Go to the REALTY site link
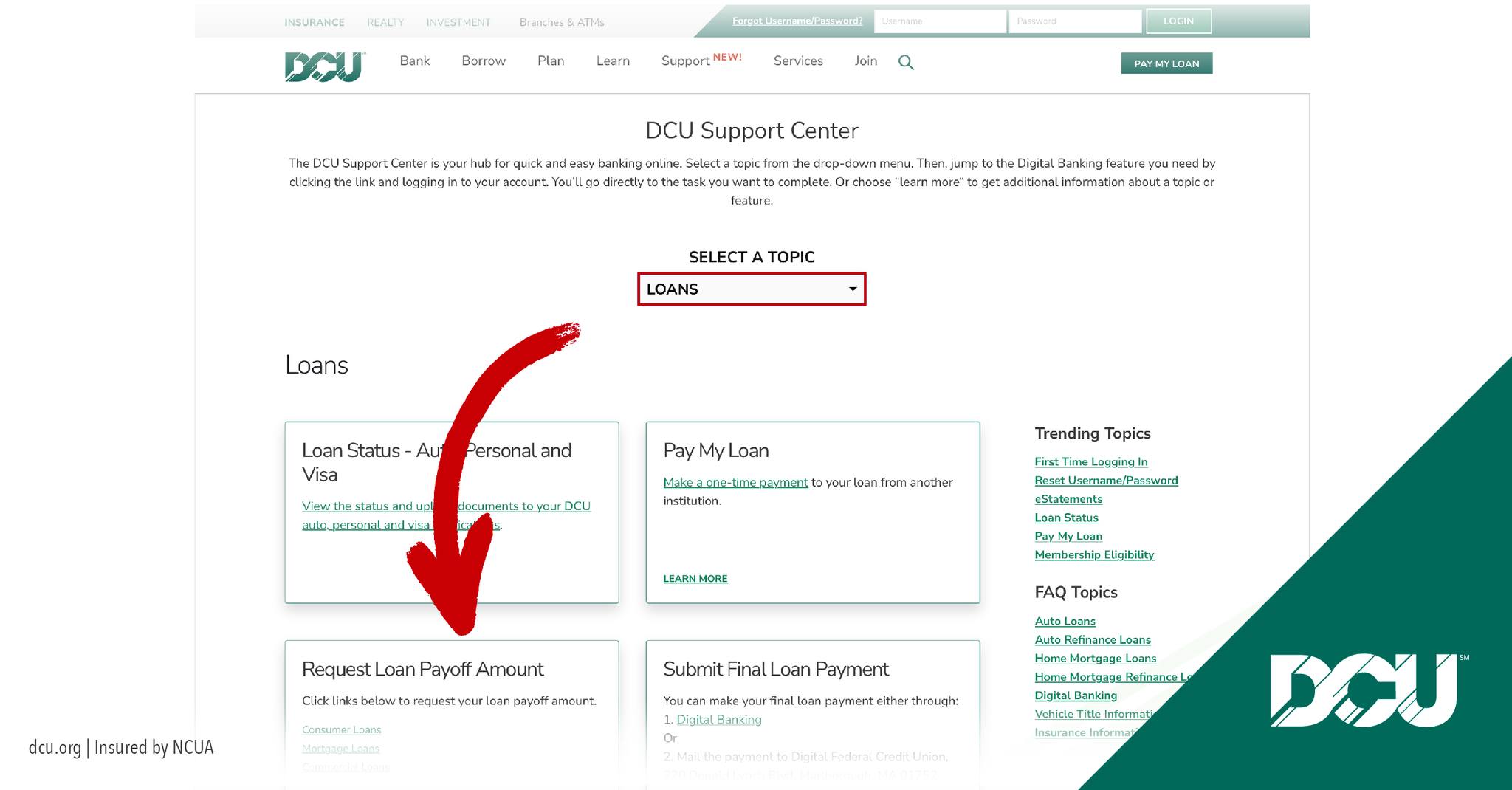1512x790 pixels. 385,22
